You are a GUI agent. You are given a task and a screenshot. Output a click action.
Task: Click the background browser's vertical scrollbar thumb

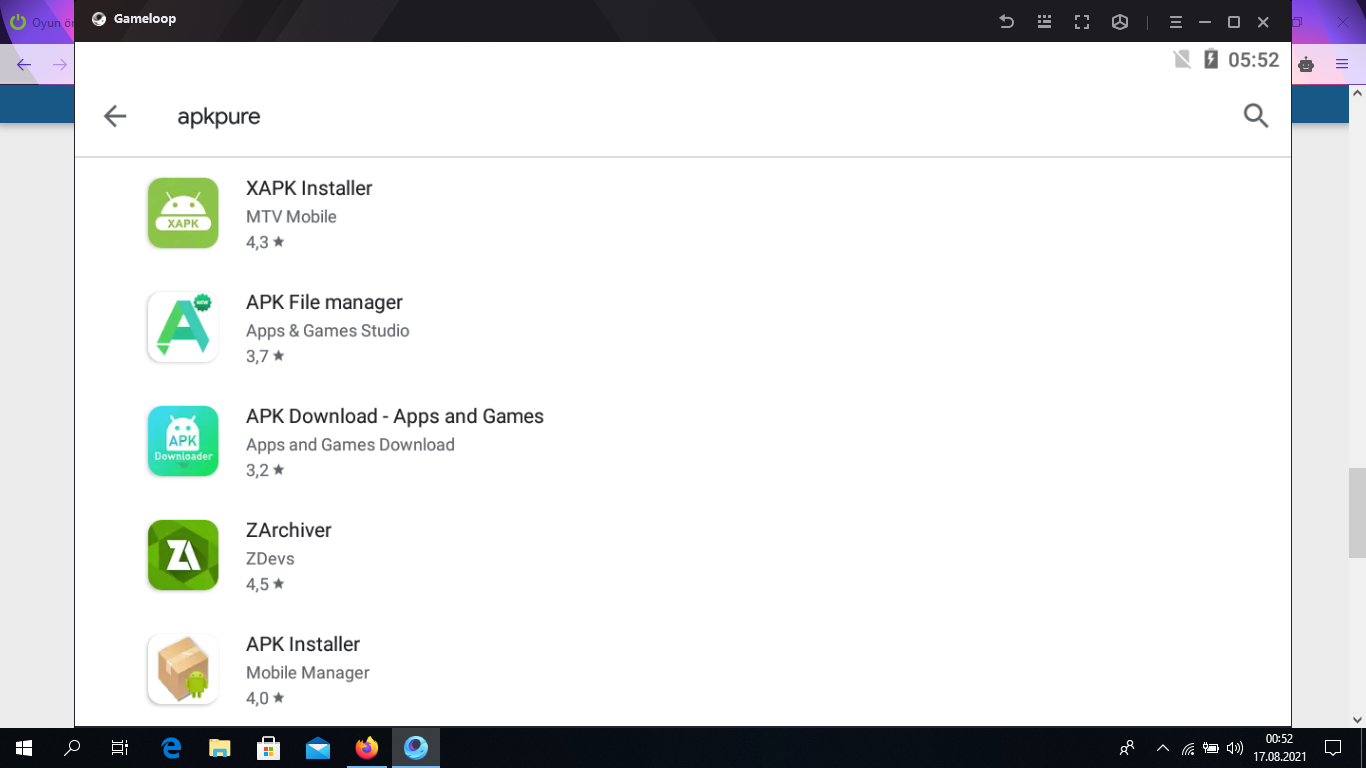1357,513
